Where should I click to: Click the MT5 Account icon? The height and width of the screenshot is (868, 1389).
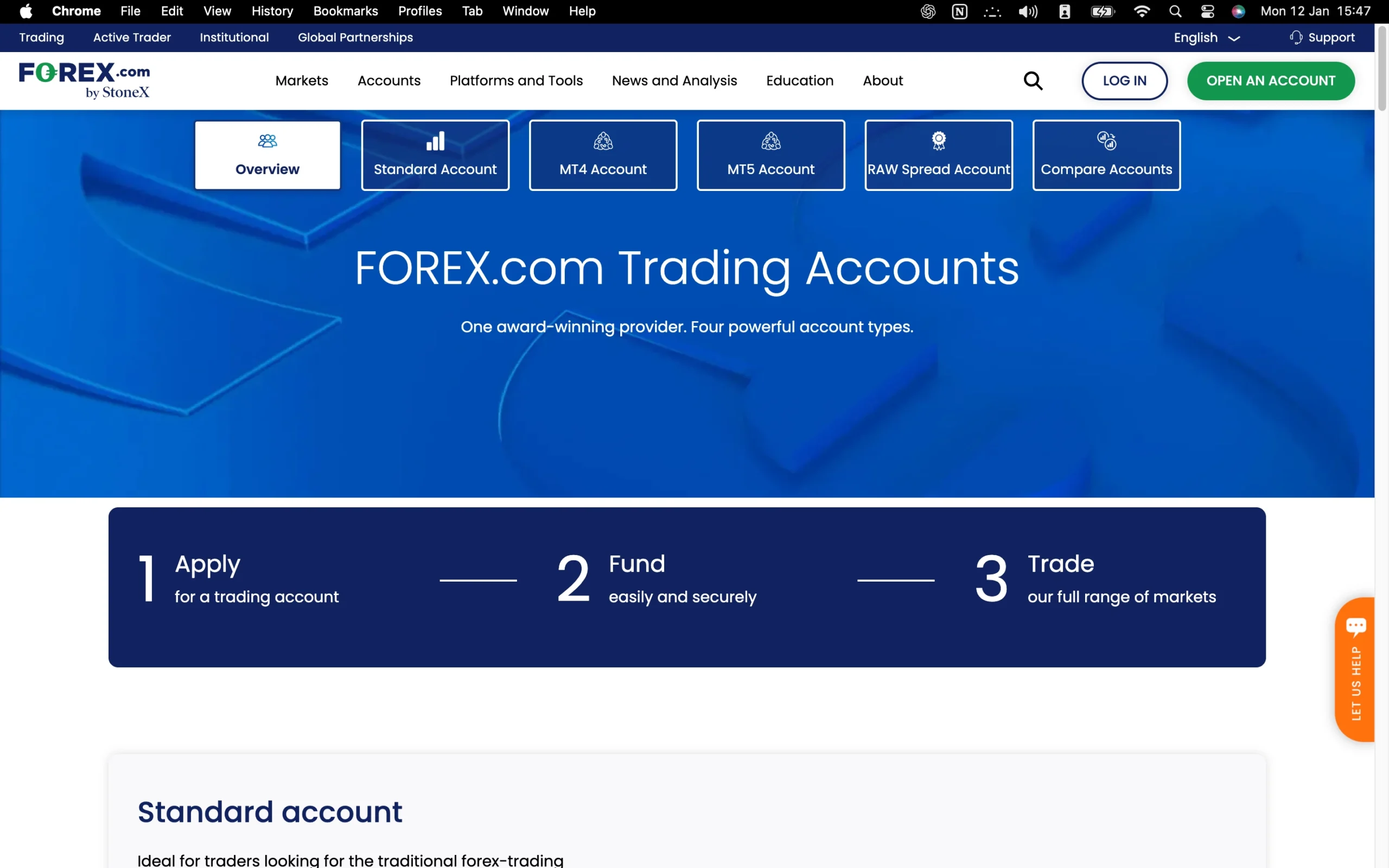[770, 140]
